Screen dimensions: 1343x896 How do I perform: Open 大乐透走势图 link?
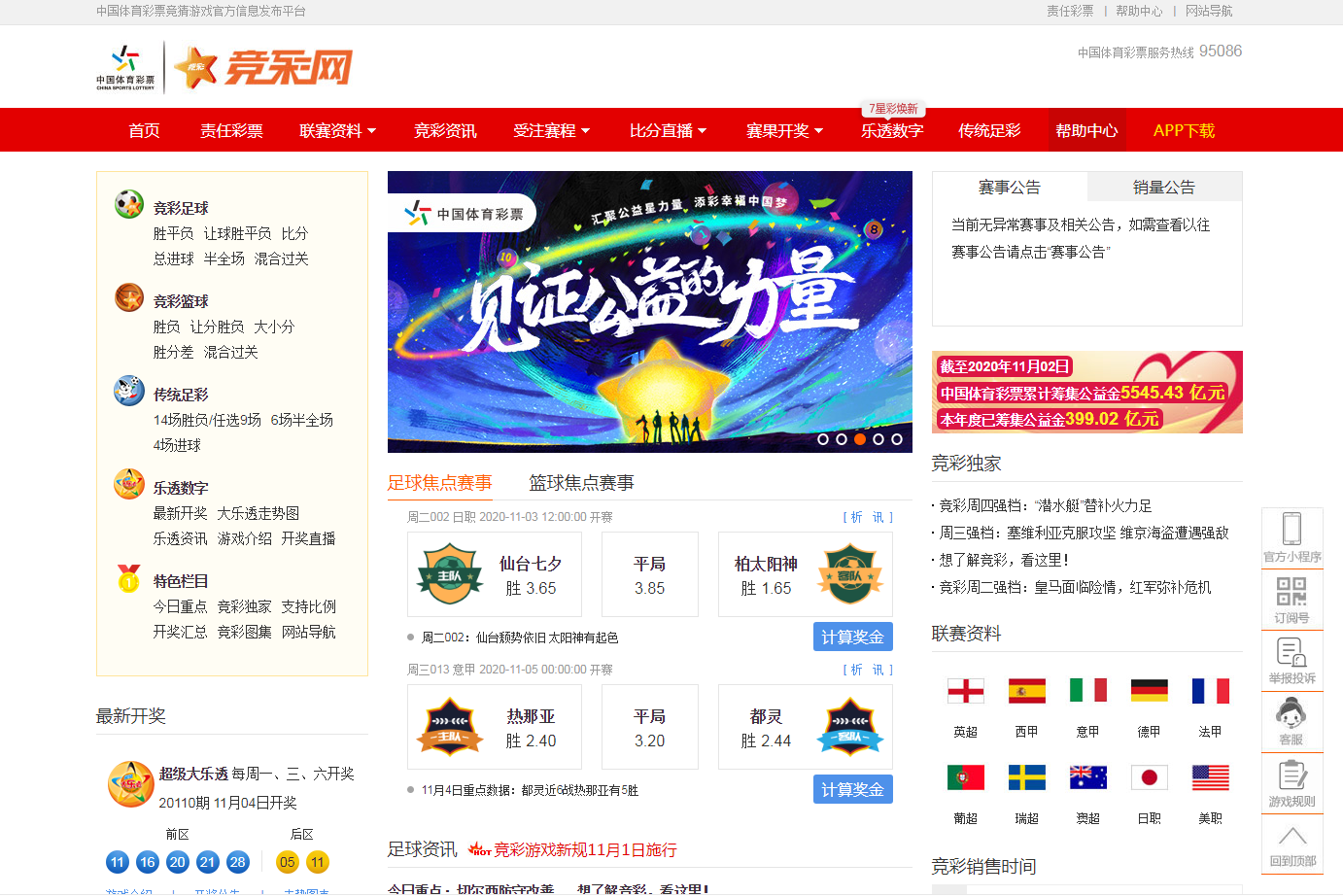tap(258, 513)
